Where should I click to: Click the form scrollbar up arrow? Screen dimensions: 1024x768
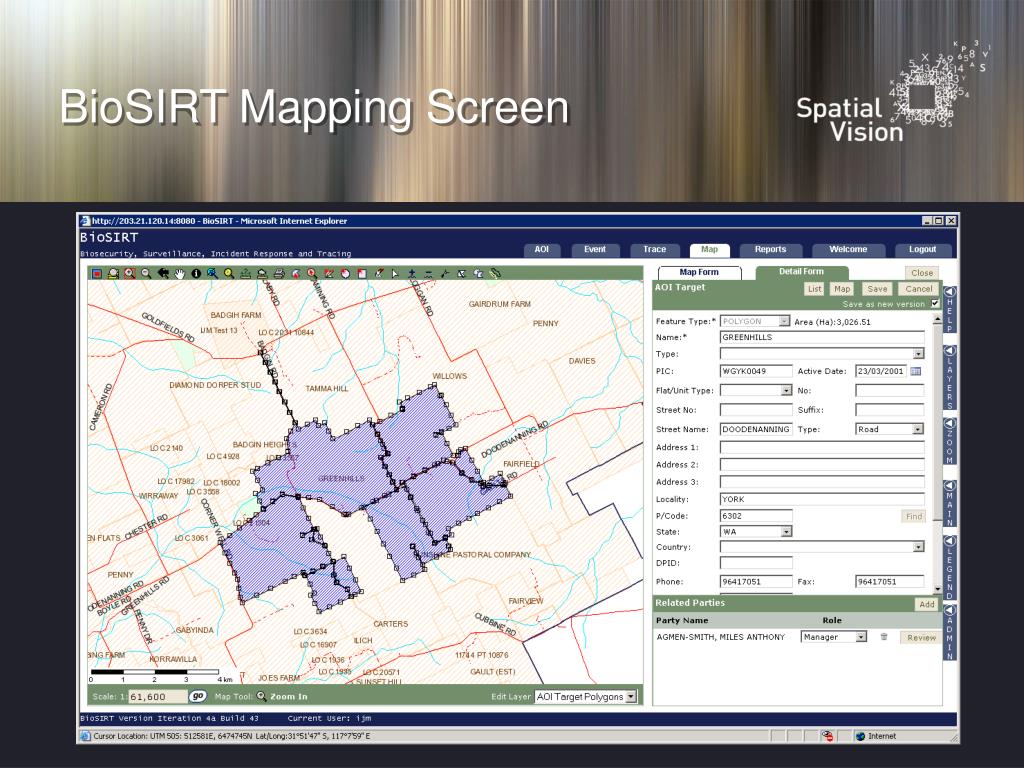pos(938,319)
